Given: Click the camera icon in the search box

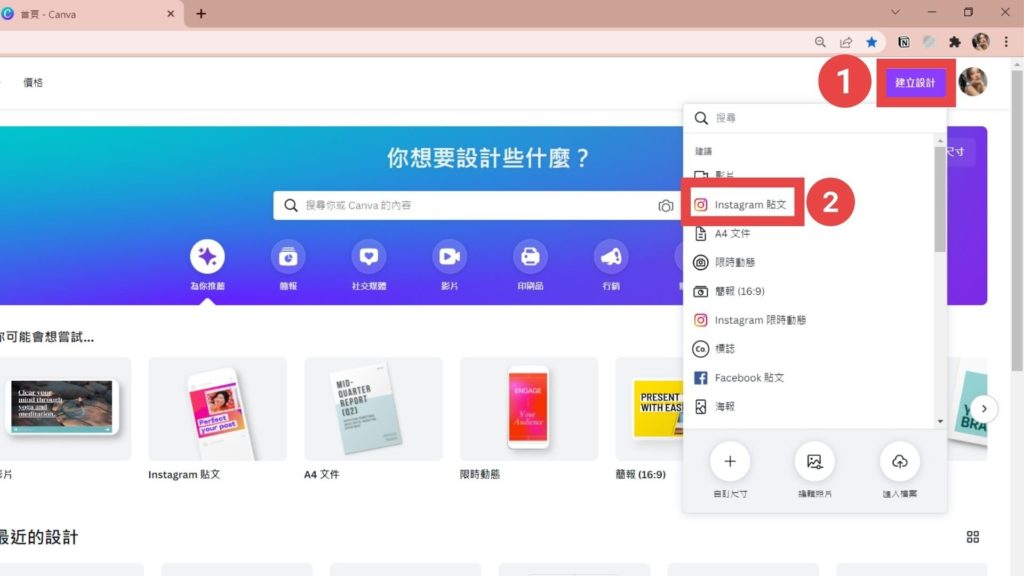Looking at the screenshot, I should 665,206.
